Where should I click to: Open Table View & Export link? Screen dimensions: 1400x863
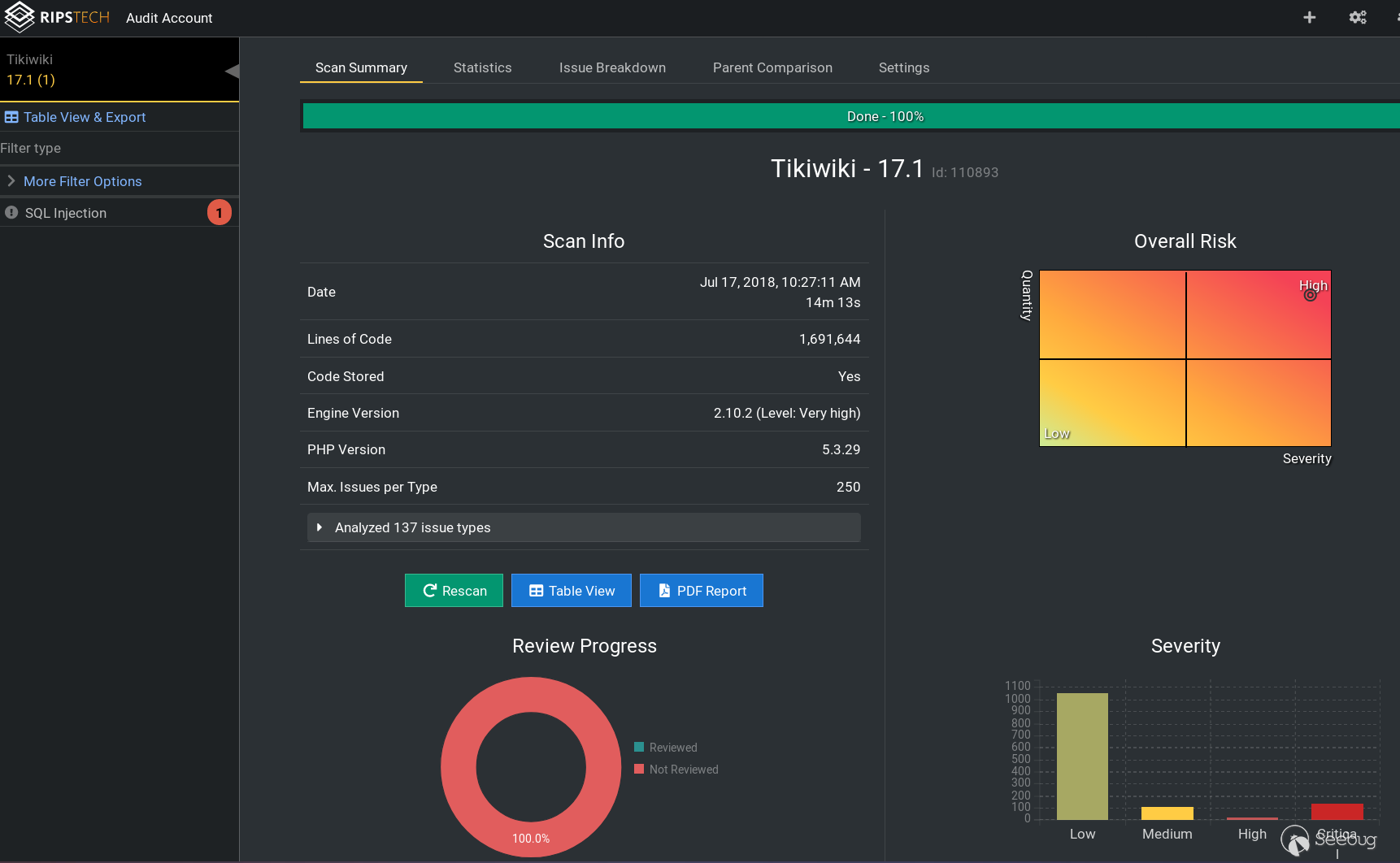tap(85, 117)
